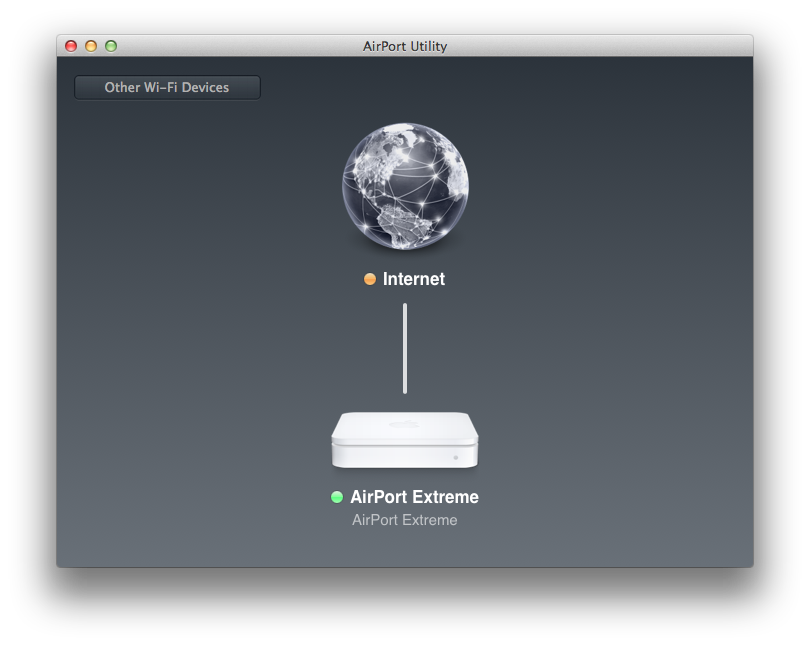
Task: Close the AirPort Utility window
Action: click(x=71, y=46)
